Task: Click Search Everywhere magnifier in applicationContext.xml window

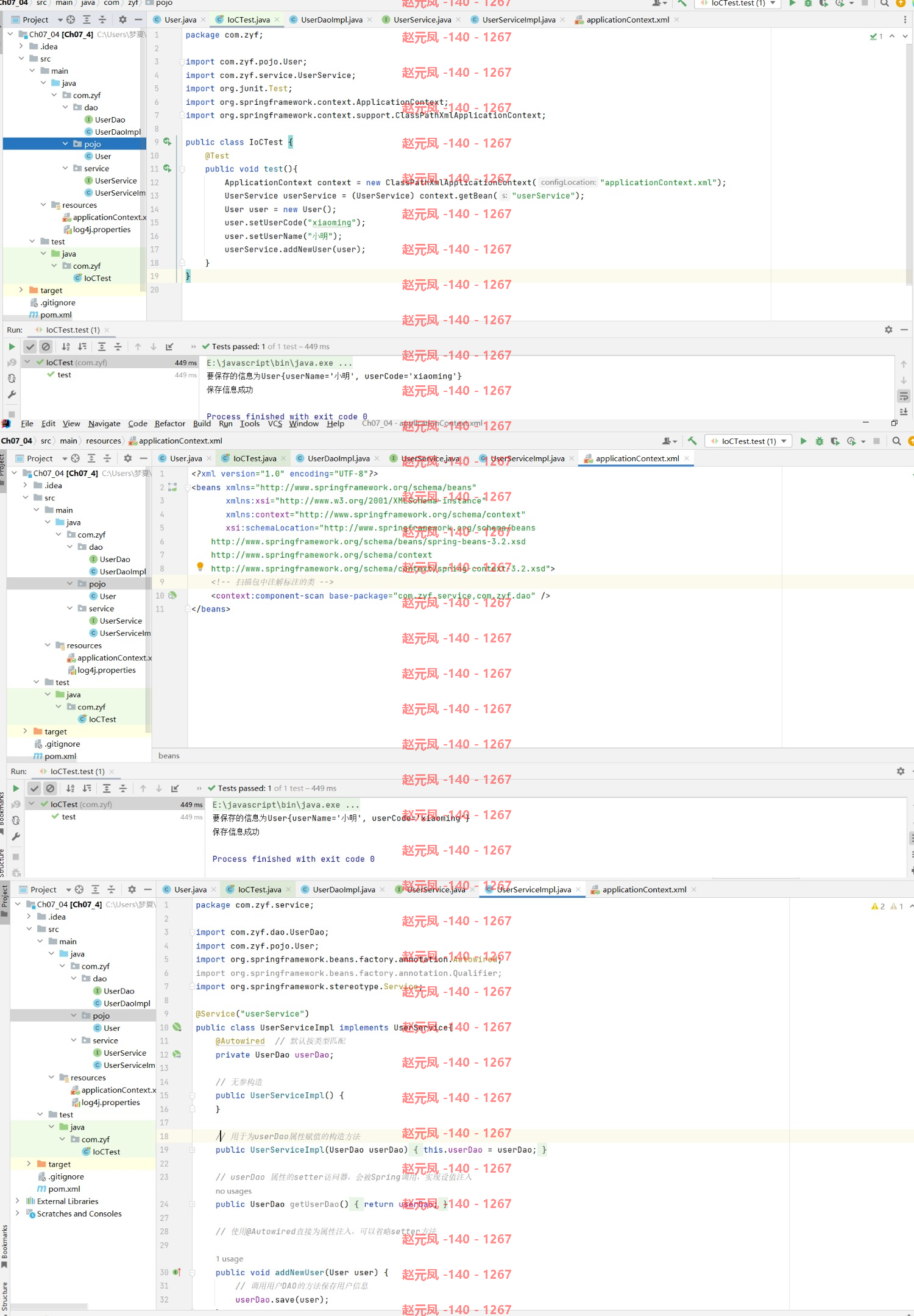Action: pos(896,441)
